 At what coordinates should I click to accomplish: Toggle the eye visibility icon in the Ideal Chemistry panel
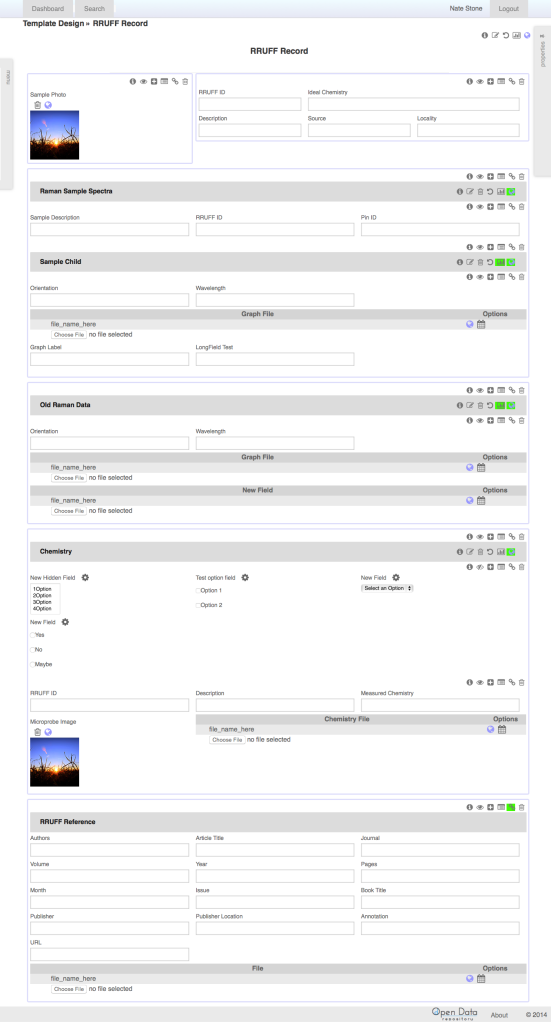click(480, 82)
